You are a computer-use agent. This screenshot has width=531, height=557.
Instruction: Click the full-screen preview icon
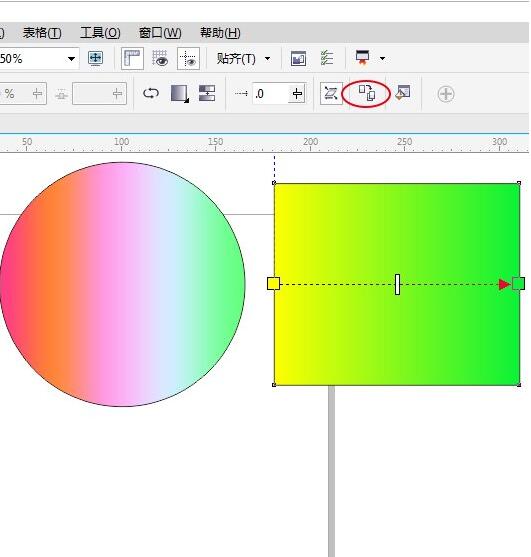click(x=96, y=58)
